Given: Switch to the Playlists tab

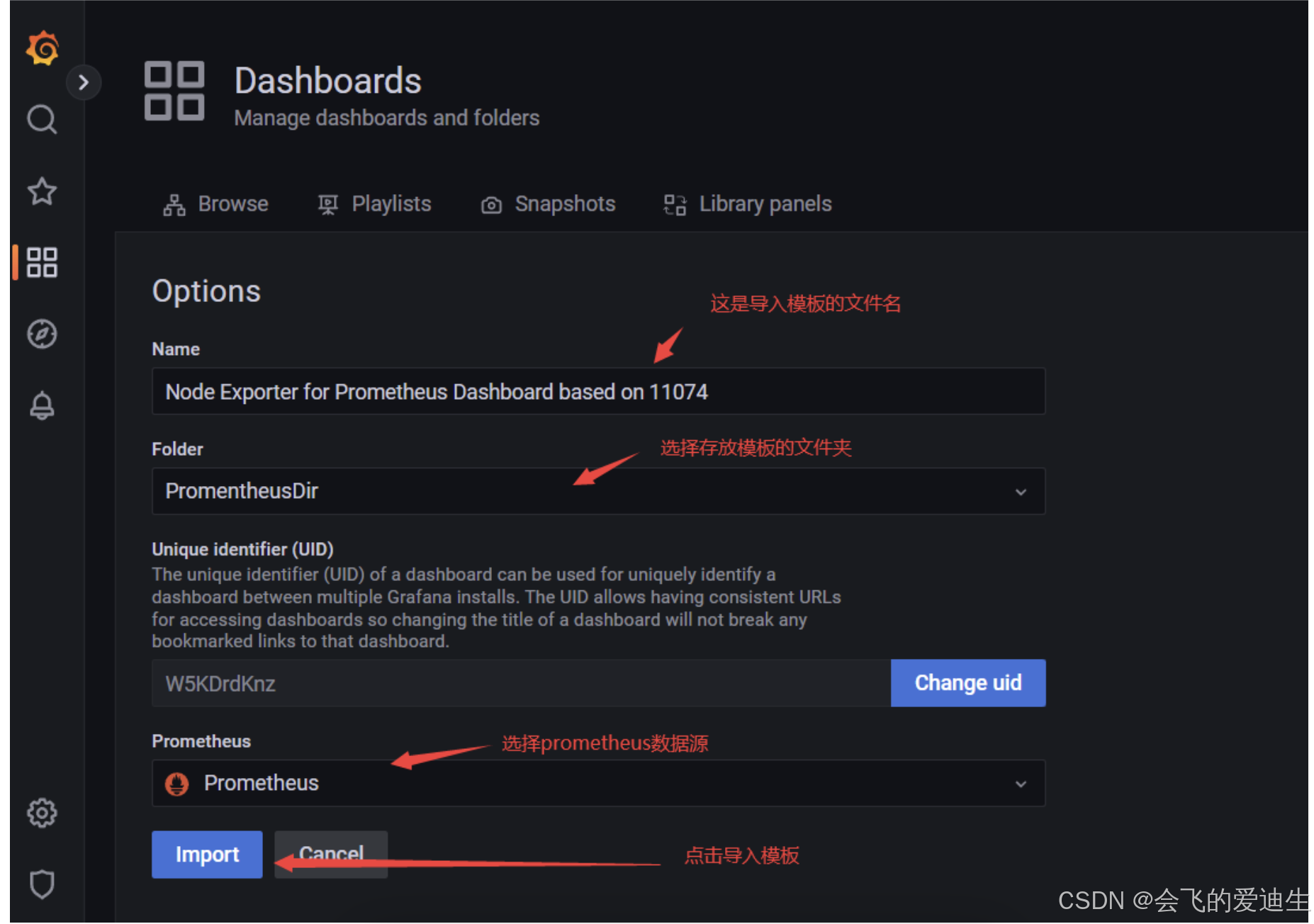Looking at the screenshot, I should (x=374, y=204).
